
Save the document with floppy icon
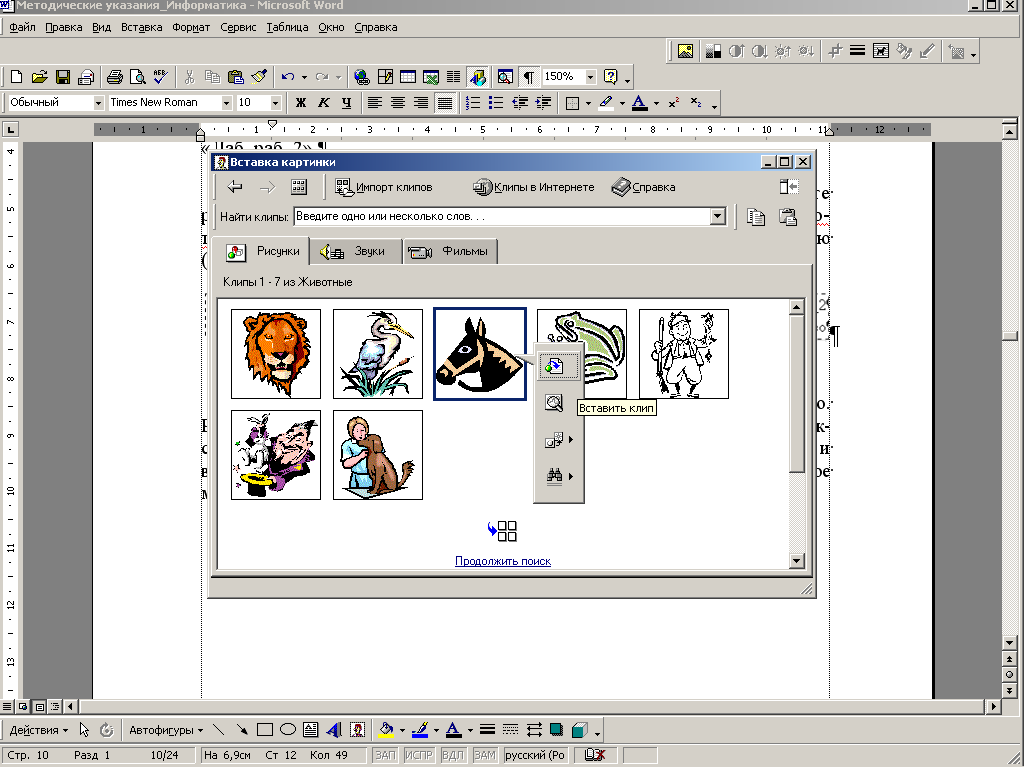pos(63,77)
